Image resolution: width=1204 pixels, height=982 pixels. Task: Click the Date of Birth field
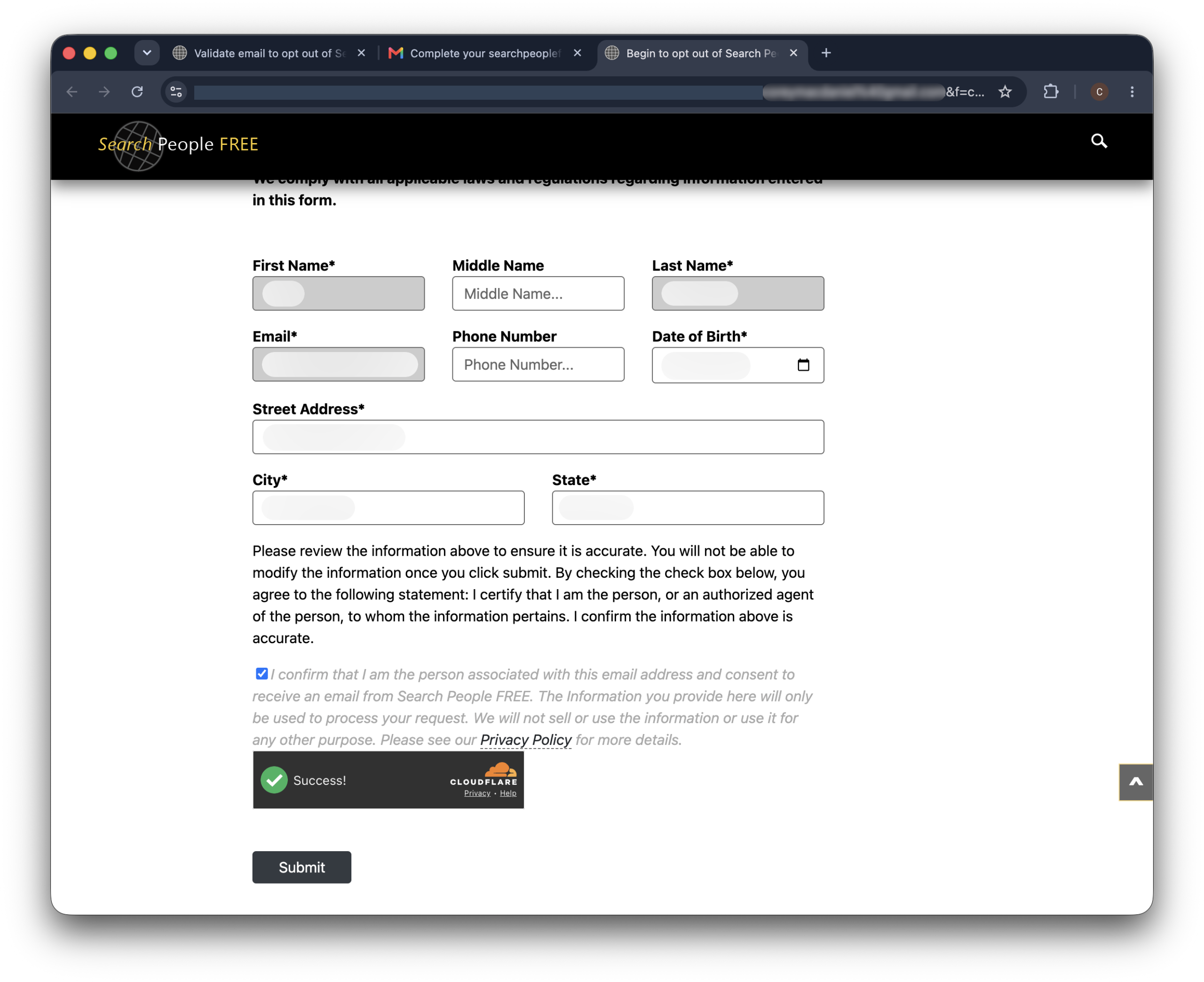tap(737, 366)
